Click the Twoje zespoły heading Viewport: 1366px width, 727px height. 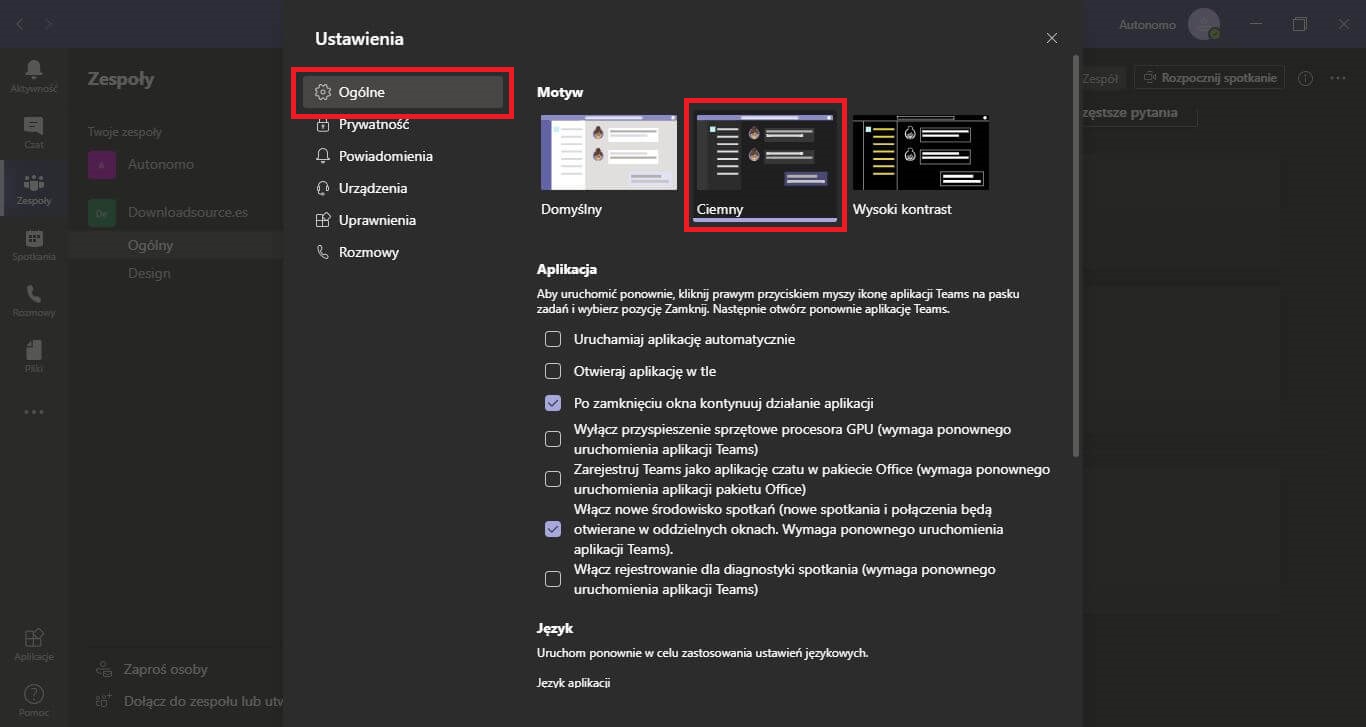point(125,132)
